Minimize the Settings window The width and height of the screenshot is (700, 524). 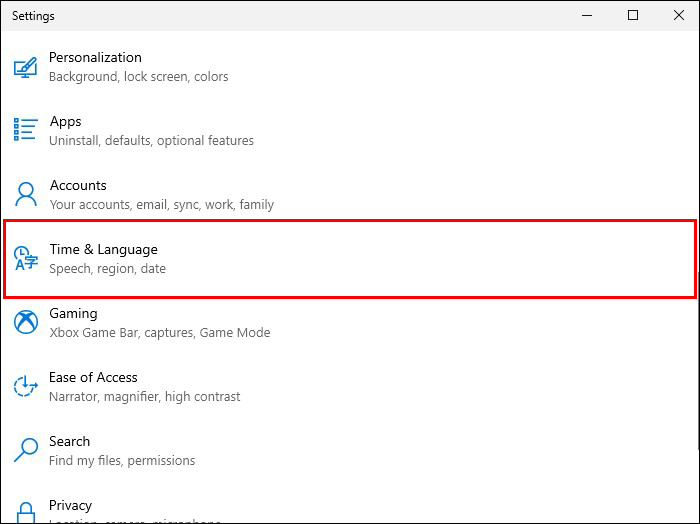pos(585,15)
